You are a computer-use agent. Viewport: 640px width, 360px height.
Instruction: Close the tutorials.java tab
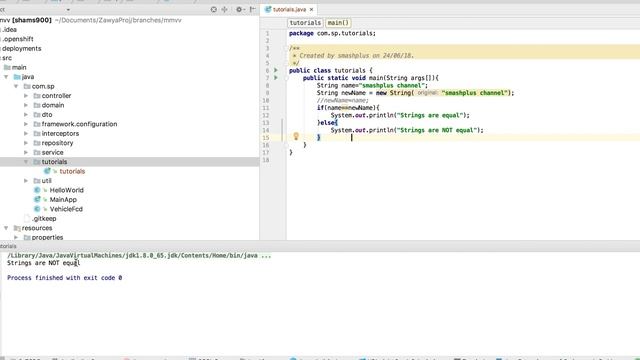pos(311,9)
